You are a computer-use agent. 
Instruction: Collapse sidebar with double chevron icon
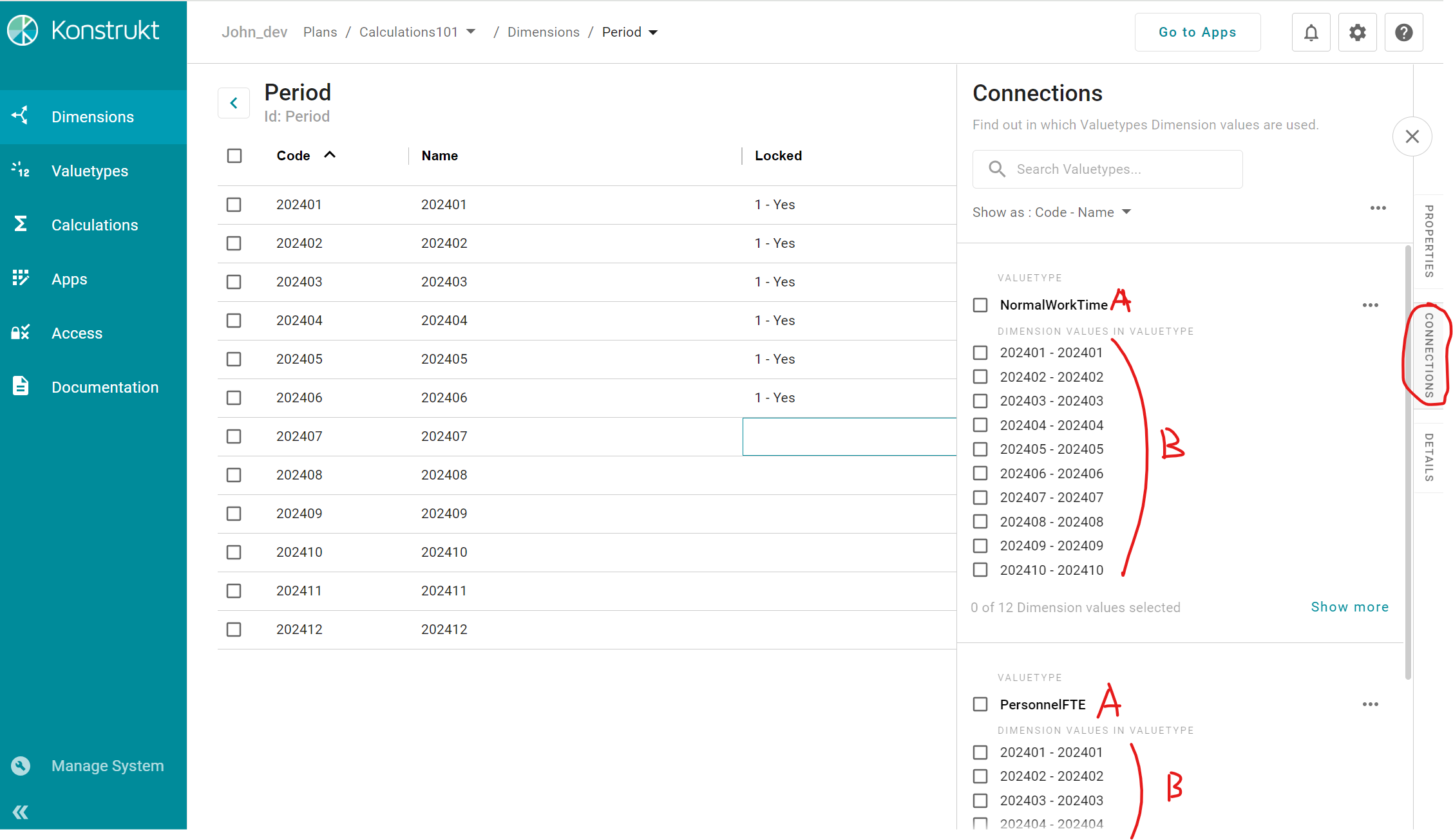pos(21,812)
